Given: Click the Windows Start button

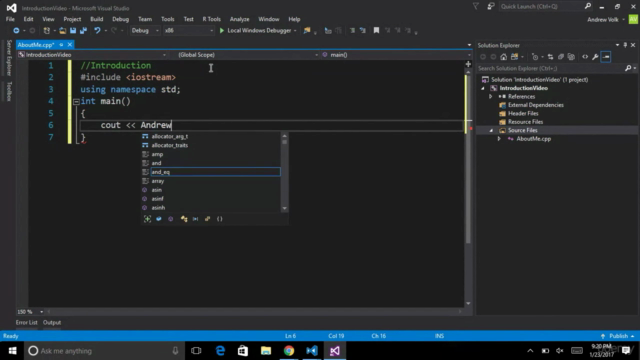Looking at the screenshot, I should click(12, 351).
